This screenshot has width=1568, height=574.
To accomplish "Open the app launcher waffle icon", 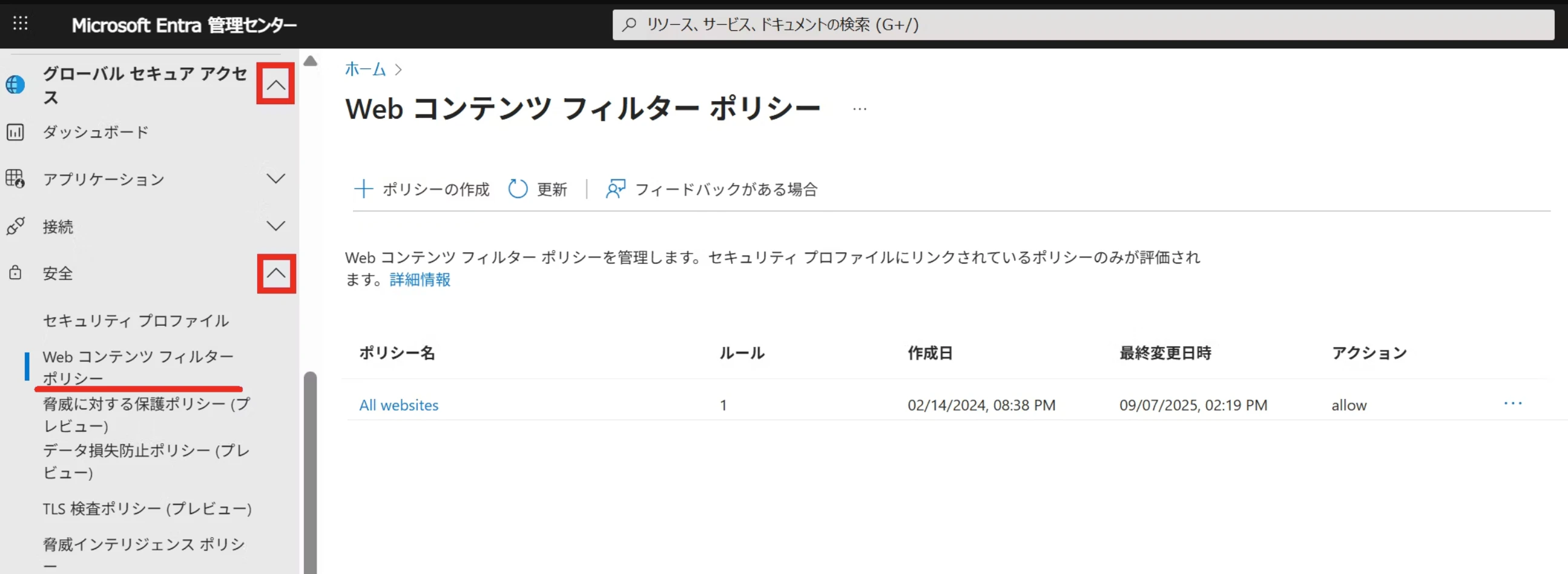I will [21, 24].
